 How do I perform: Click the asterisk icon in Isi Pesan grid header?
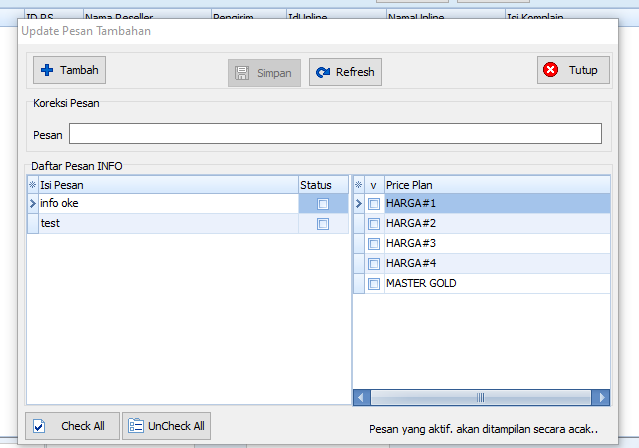tap(32, 185)
